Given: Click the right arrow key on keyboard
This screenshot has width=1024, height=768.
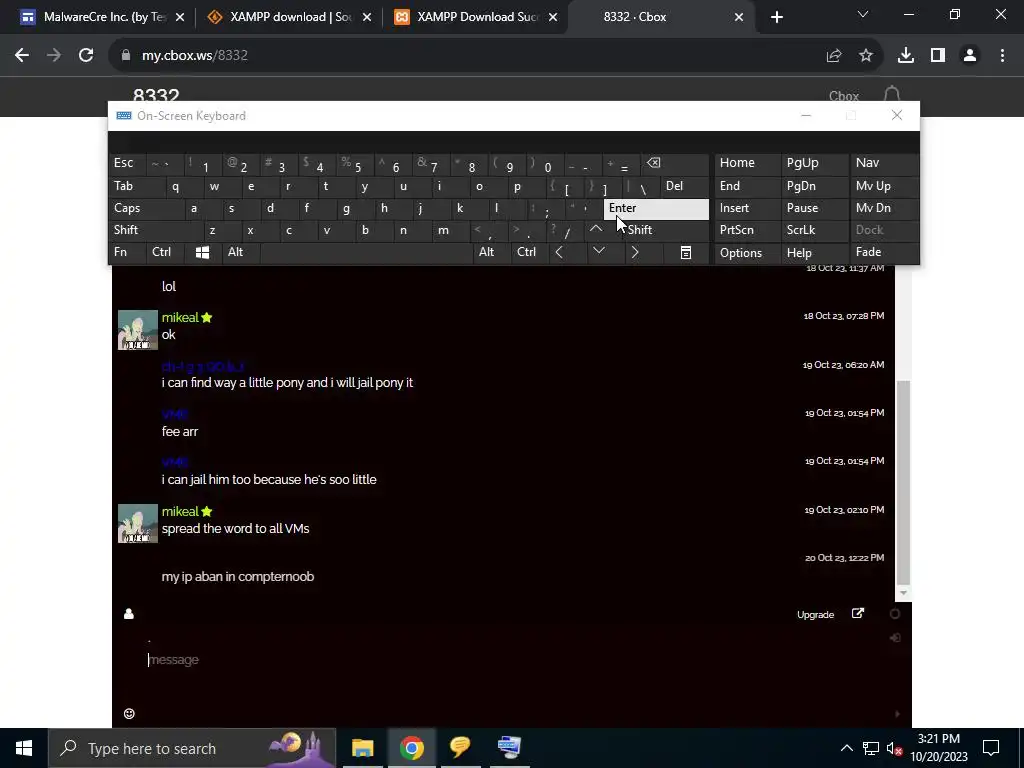Looking at the screenshot, I should [635, 253].
